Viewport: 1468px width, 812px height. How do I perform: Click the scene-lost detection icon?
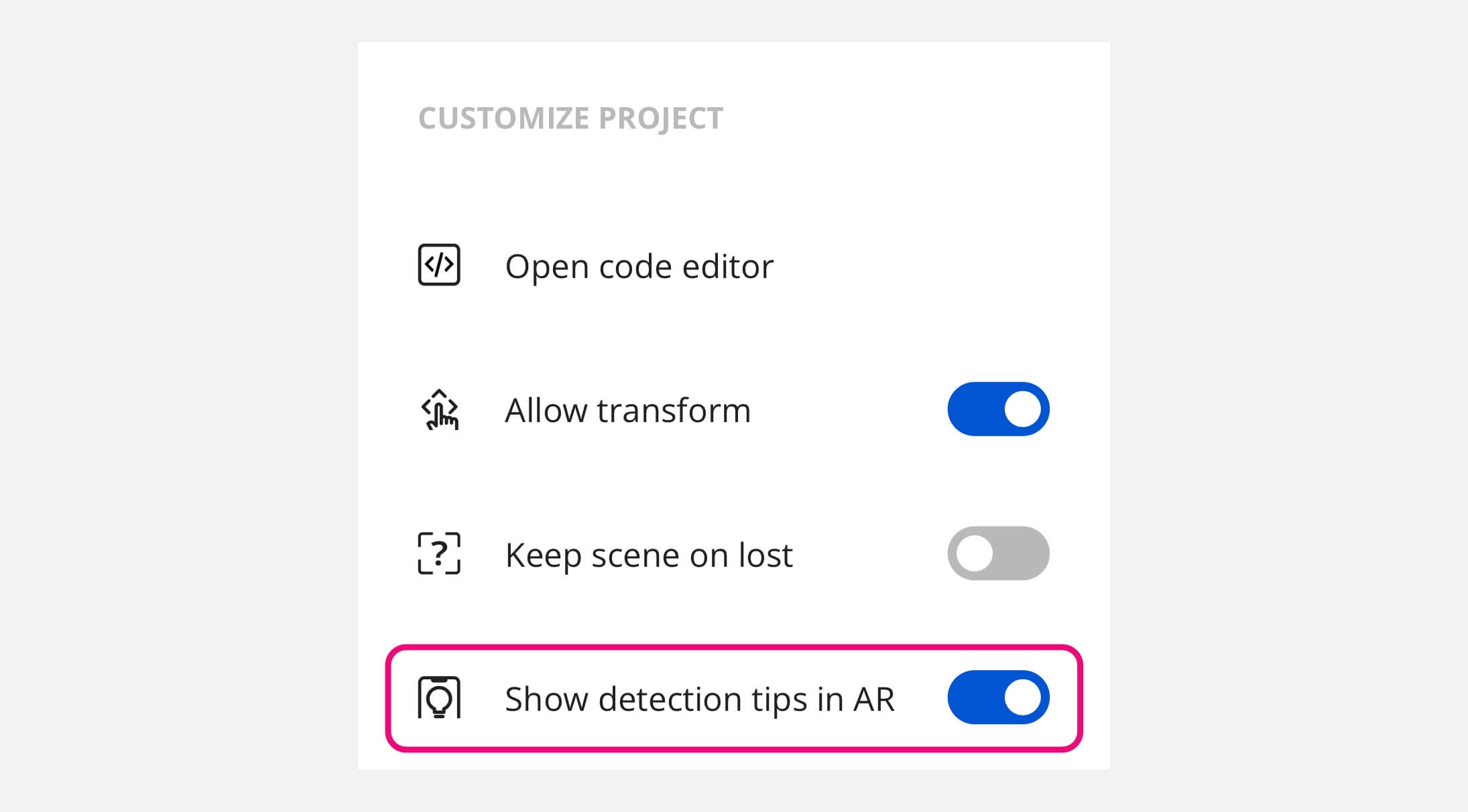pyautogui.click(x=438, y=553)
